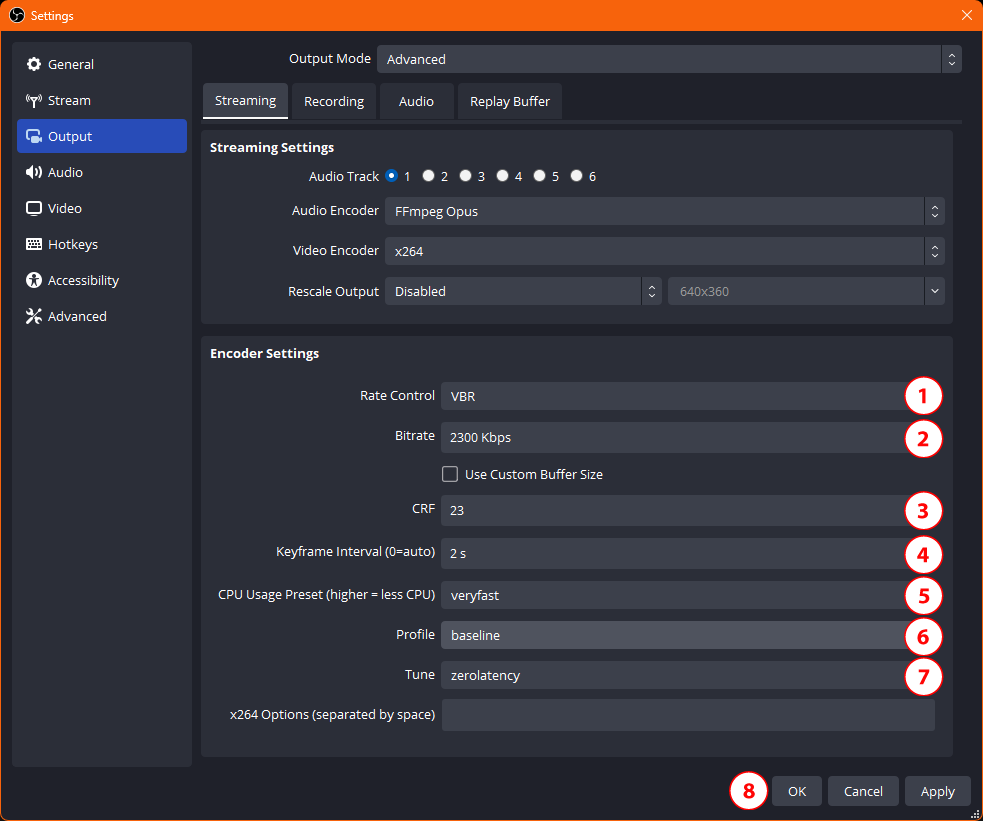Open the Audio Encoder dropdown

[x=665, y=211]
